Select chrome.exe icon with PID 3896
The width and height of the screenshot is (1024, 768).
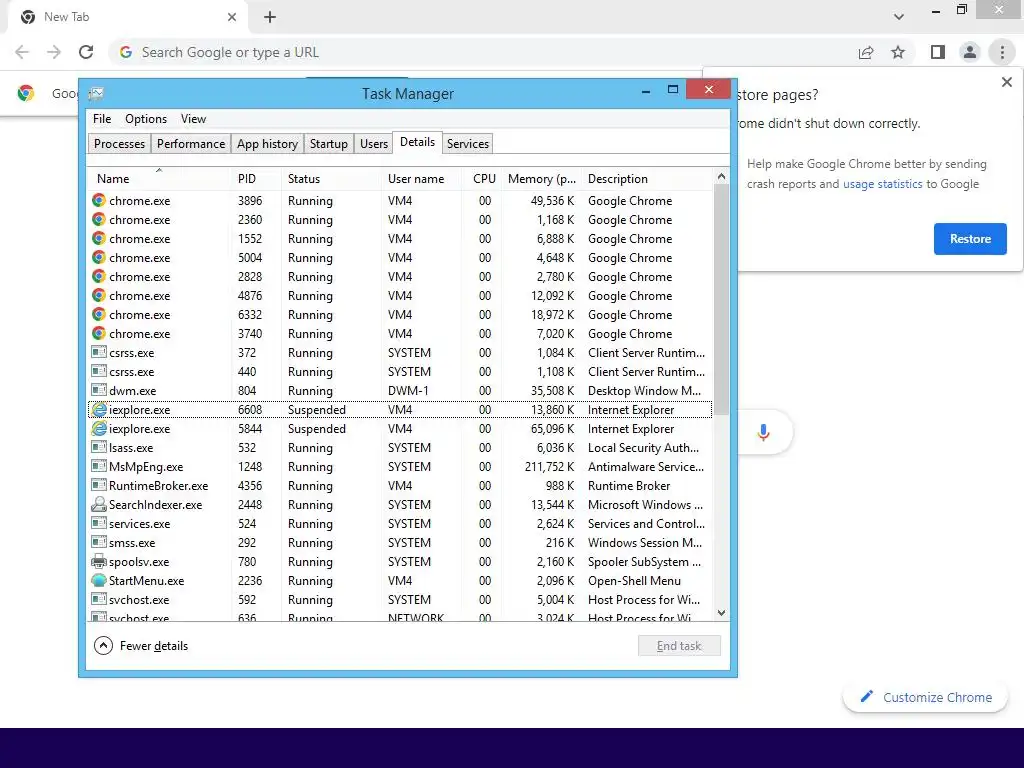coord(99,200)
